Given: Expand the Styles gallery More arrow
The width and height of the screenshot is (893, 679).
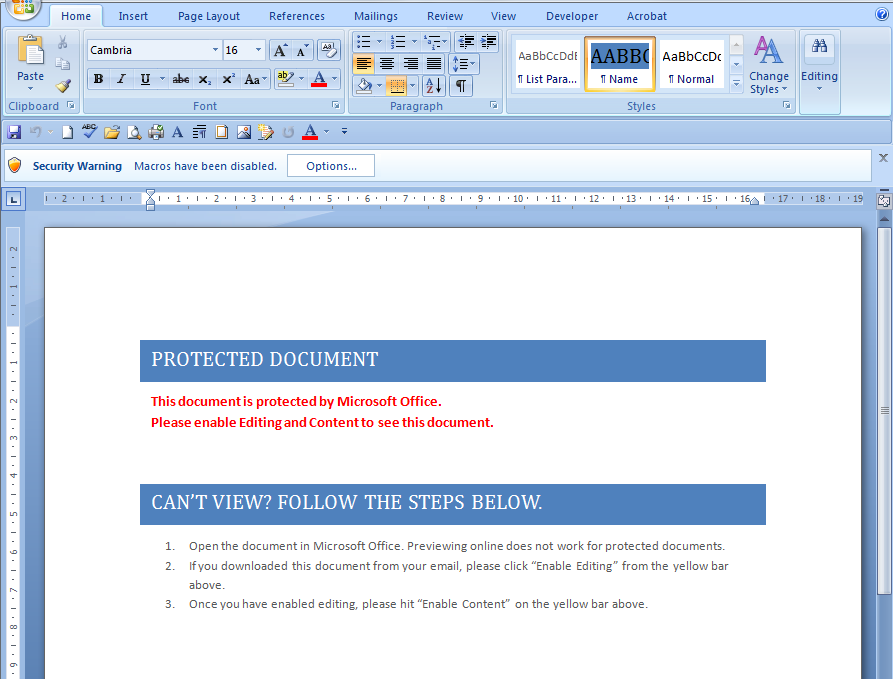Looking at the screenshot, I should point(736,84).
